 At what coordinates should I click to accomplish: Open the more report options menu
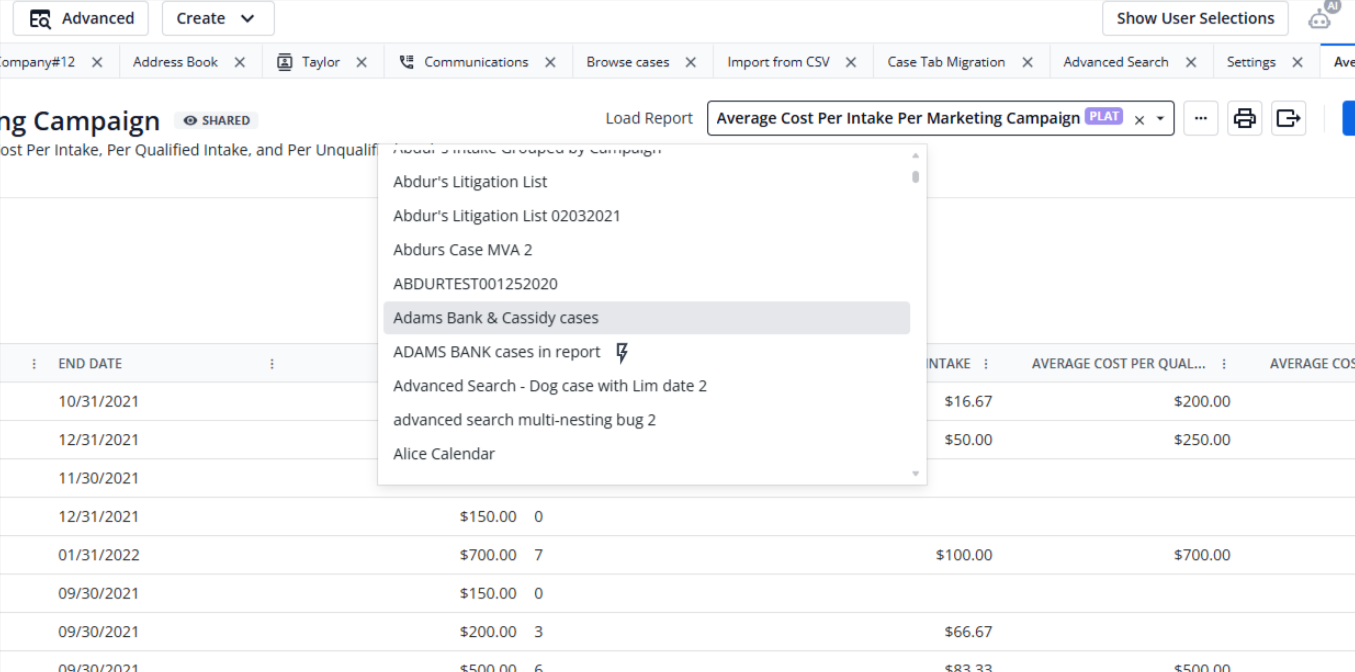(1200, 117)
